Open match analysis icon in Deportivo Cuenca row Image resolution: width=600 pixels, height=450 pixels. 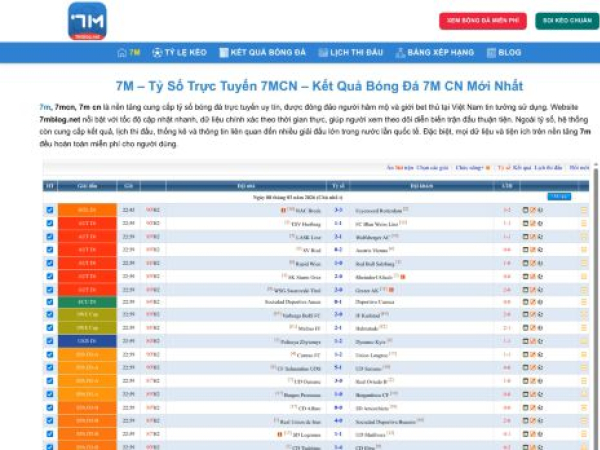[525, 302]
